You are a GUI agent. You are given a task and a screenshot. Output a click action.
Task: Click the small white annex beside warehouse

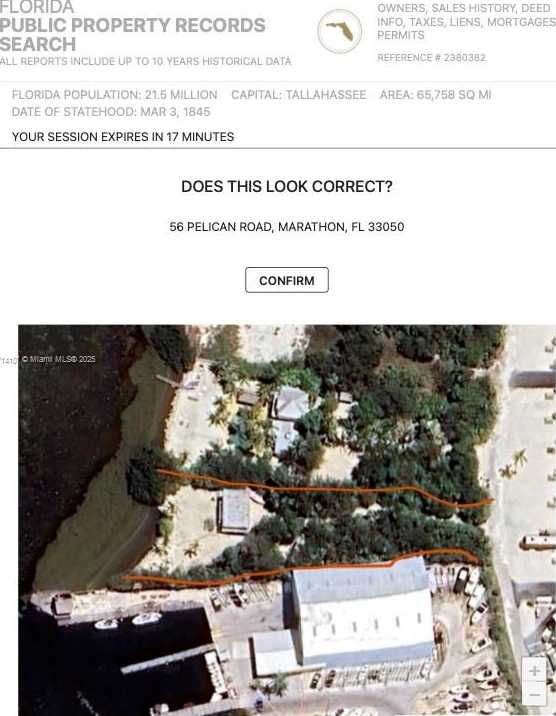[x=274, y=652]
